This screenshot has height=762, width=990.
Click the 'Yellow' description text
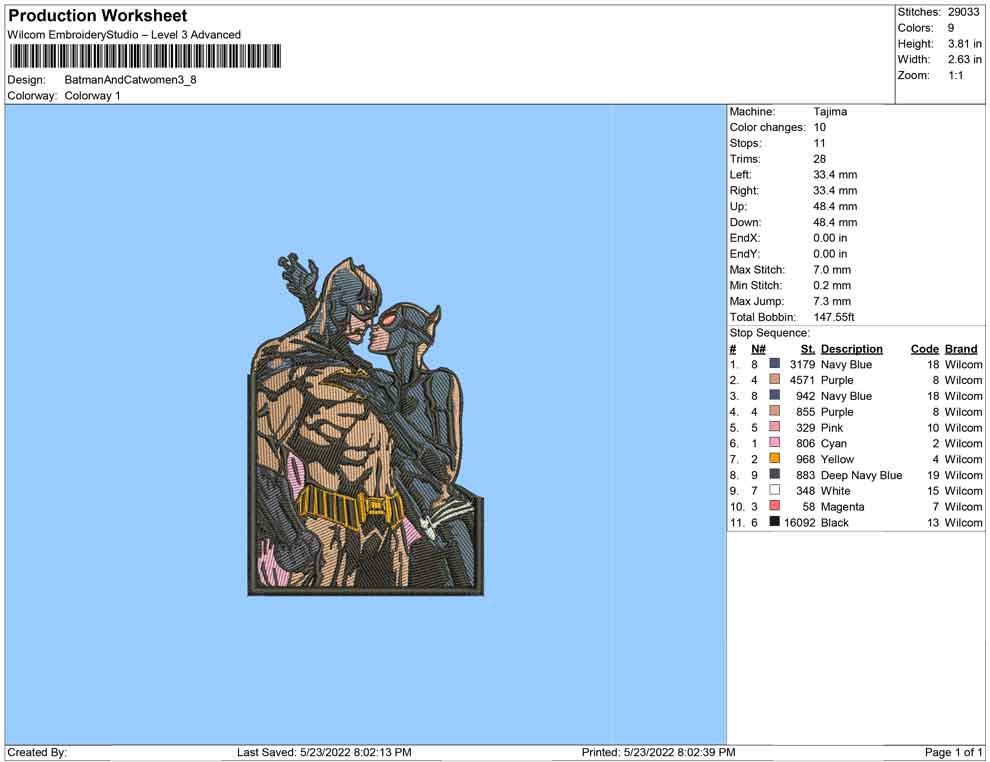837,459
